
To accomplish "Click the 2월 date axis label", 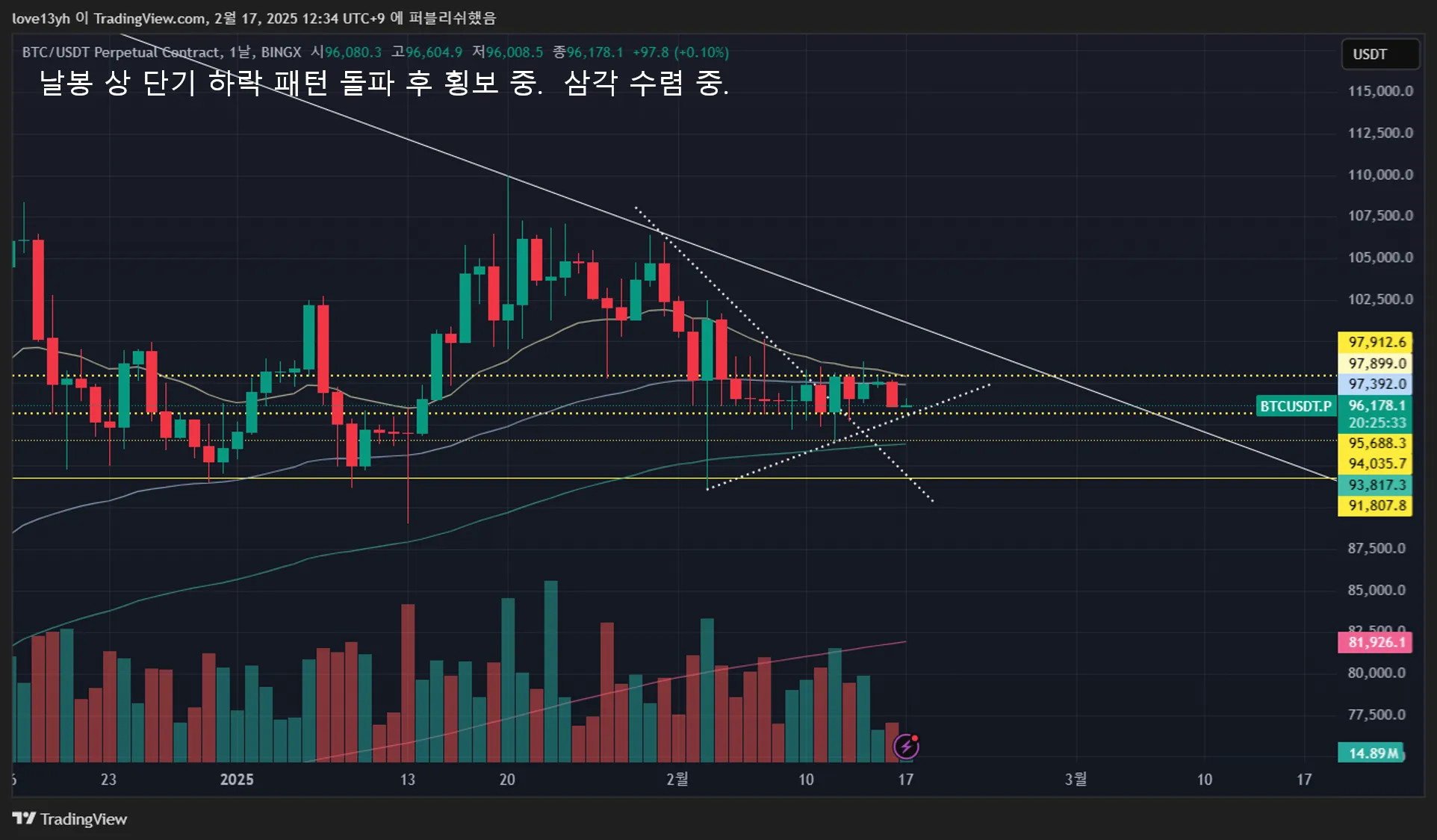I will tap(677, 780).
